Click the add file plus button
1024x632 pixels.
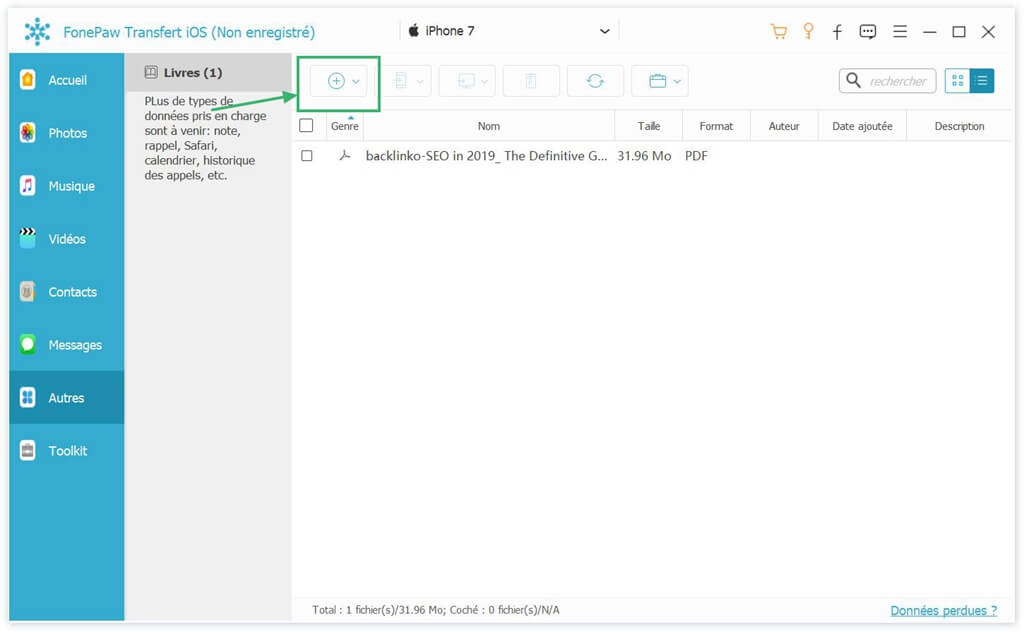336,81
